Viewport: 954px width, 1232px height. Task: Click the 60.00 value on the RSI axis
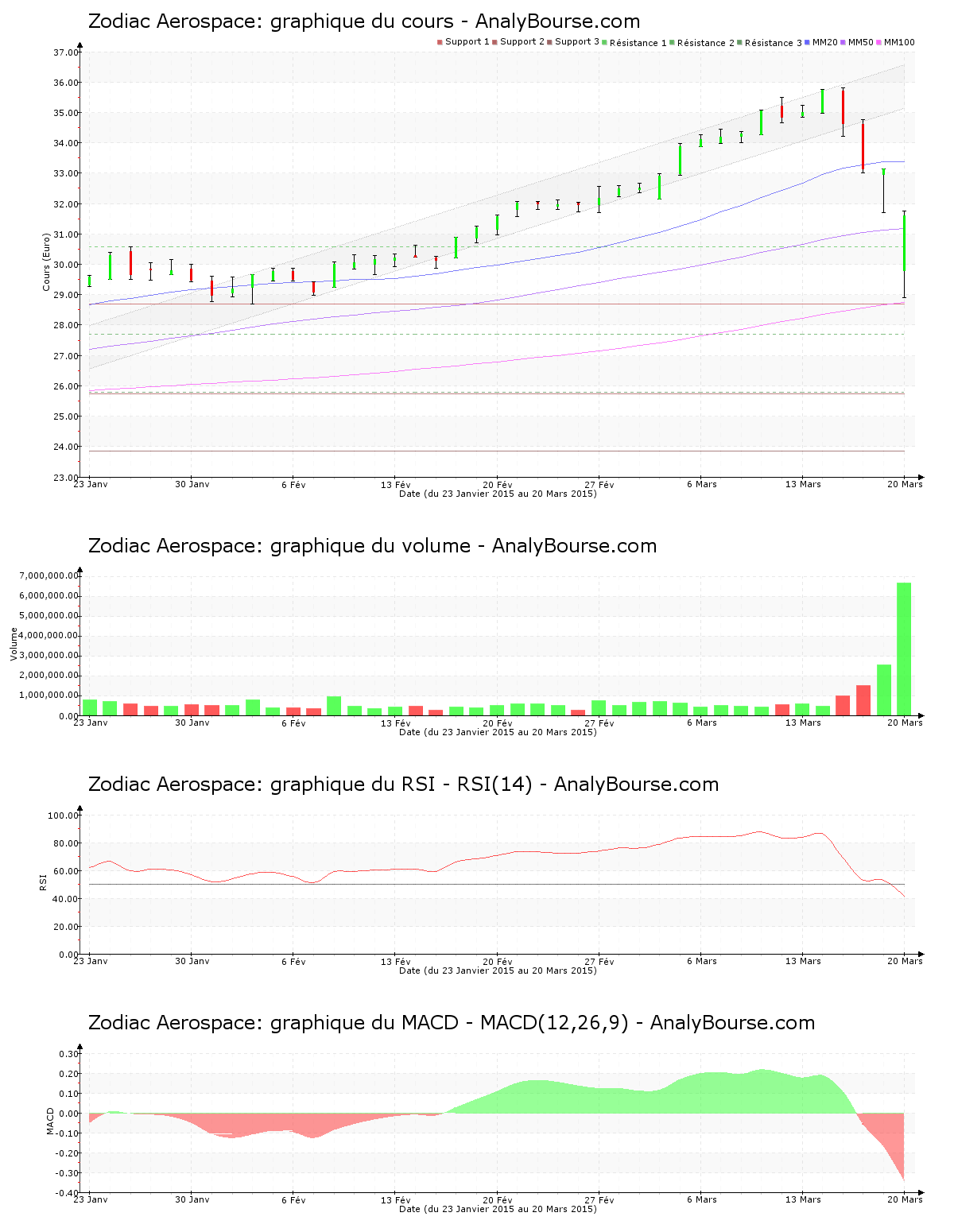point(65,871)
